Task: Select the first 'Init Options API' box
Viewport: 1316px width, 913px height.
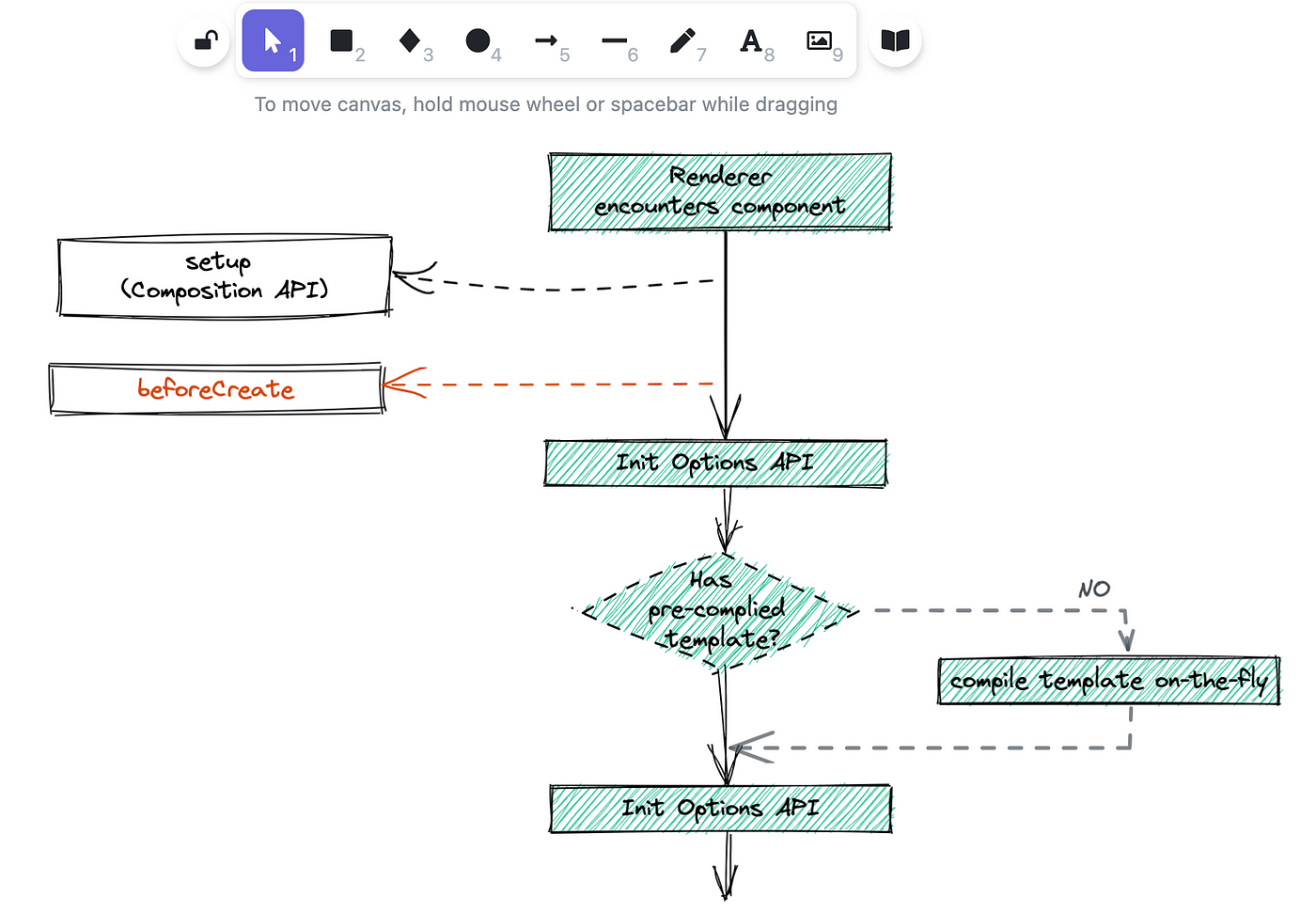Action: (x=715, y=463)
